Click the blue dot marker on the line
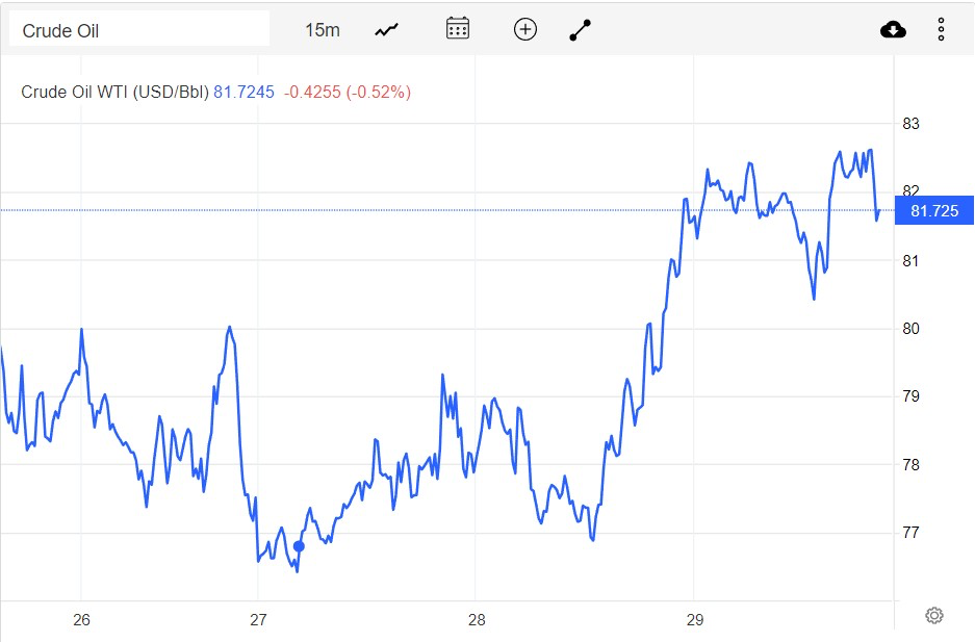 (x=299, y=546)
